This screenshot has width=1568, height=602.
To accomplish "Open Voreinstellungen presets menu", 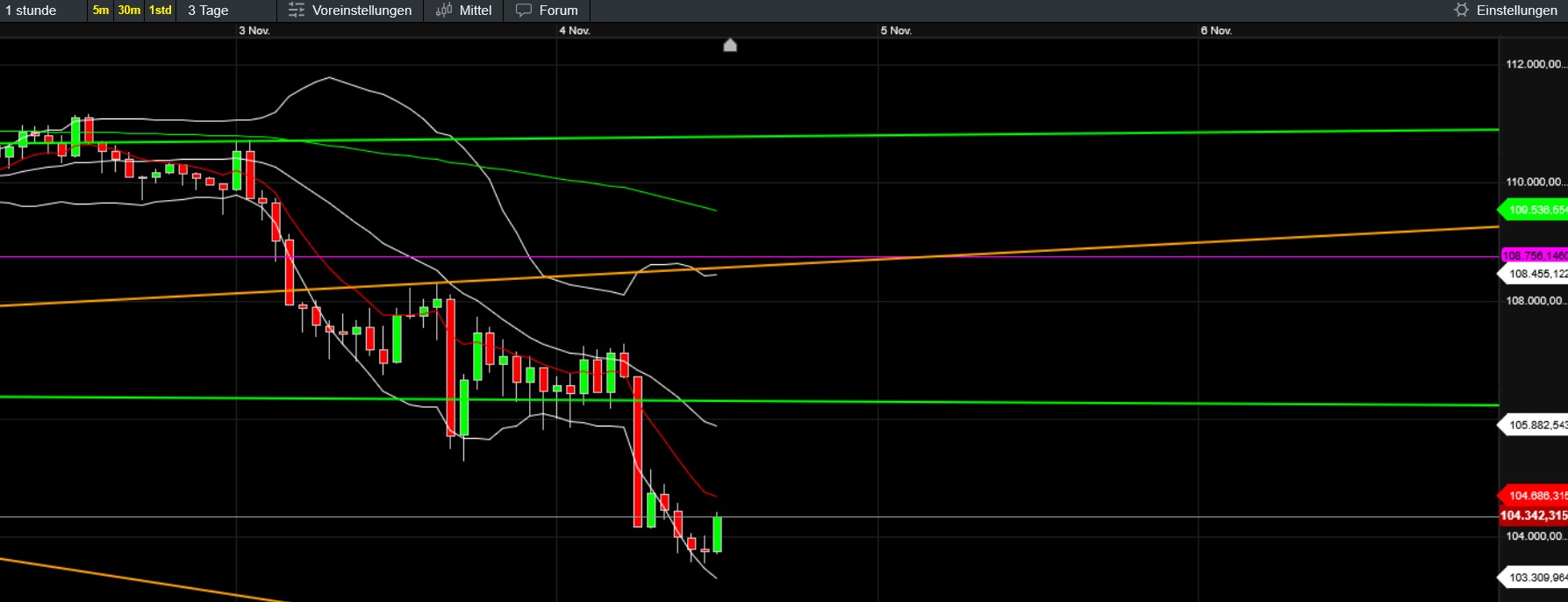I will 362,11.
